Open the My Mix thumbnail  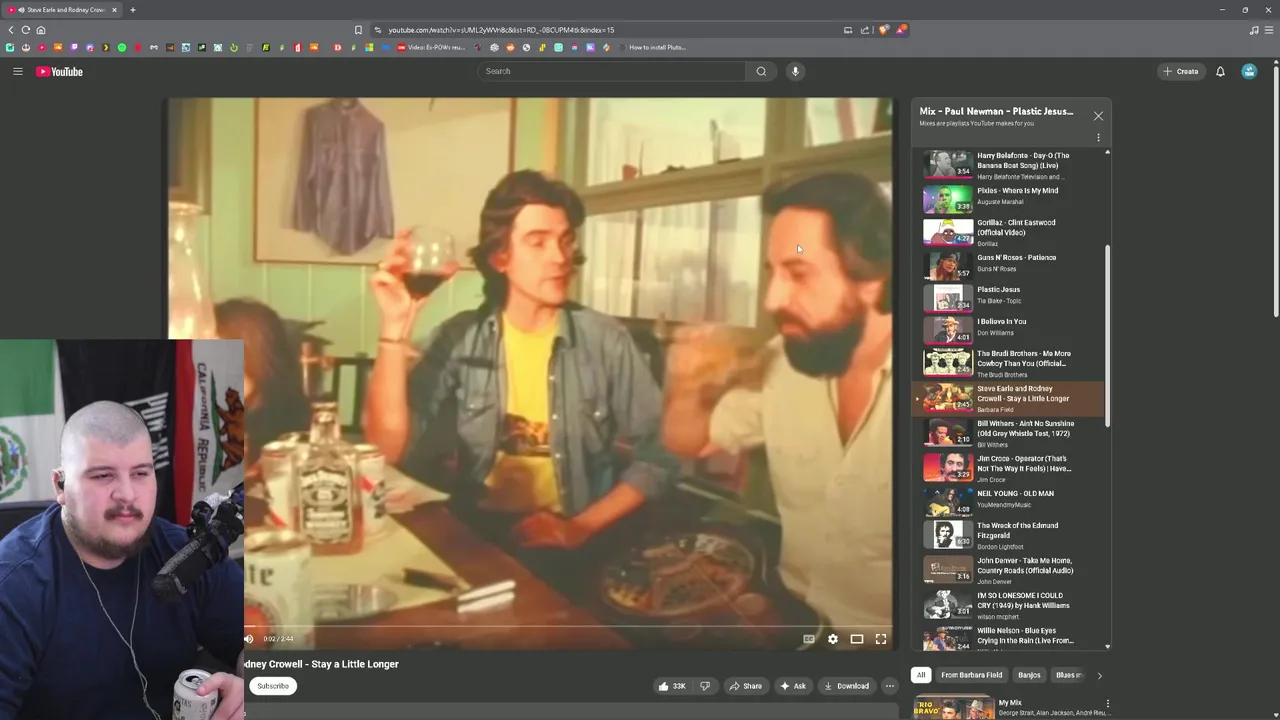click(953, 708)
